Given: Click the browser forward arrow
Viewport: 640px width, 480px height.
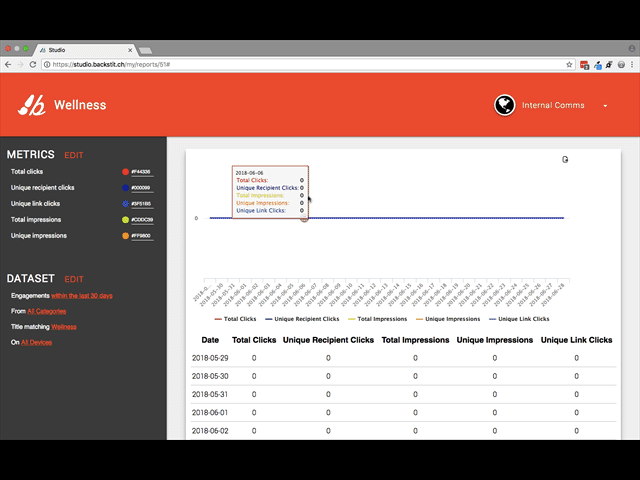Looking at the screenshot, I should (20, 64).
